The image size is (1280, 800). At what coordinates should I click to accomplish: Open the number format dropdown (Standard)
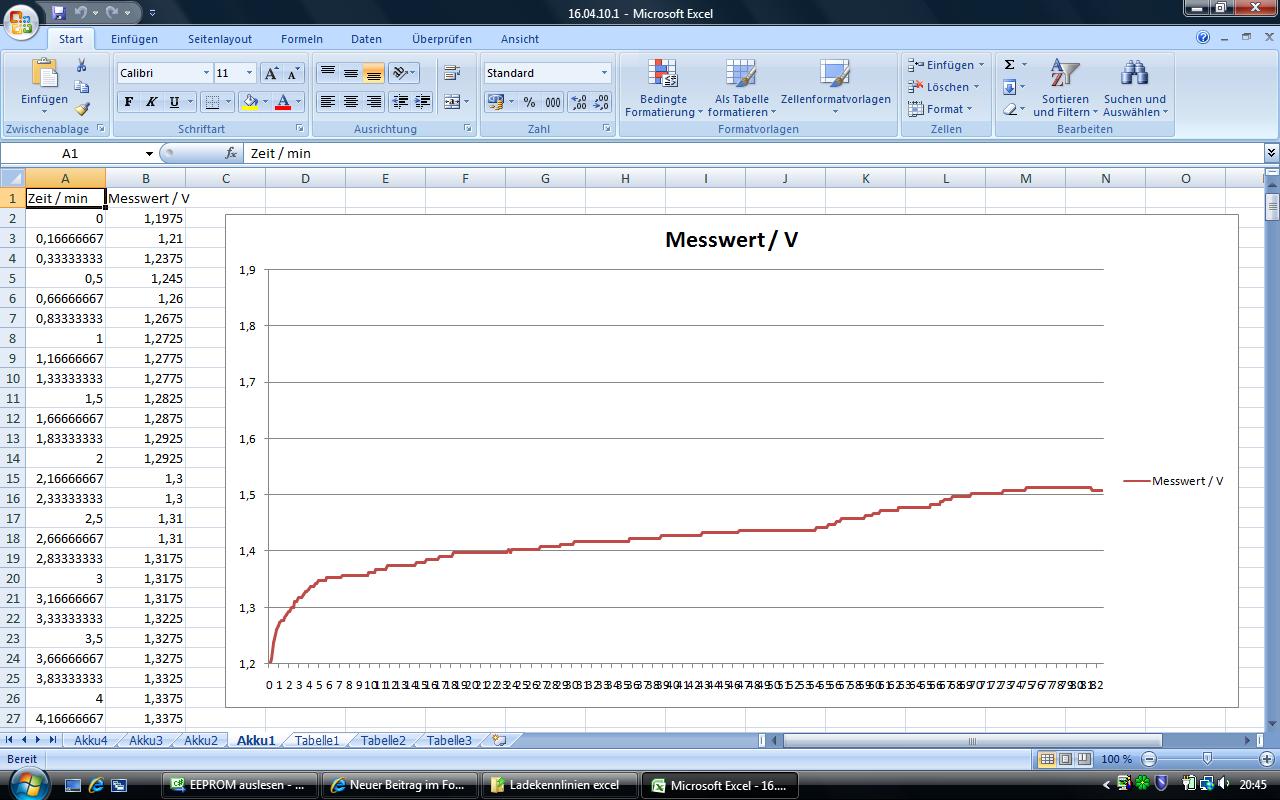pyautogui.click(x=604, y=73)
